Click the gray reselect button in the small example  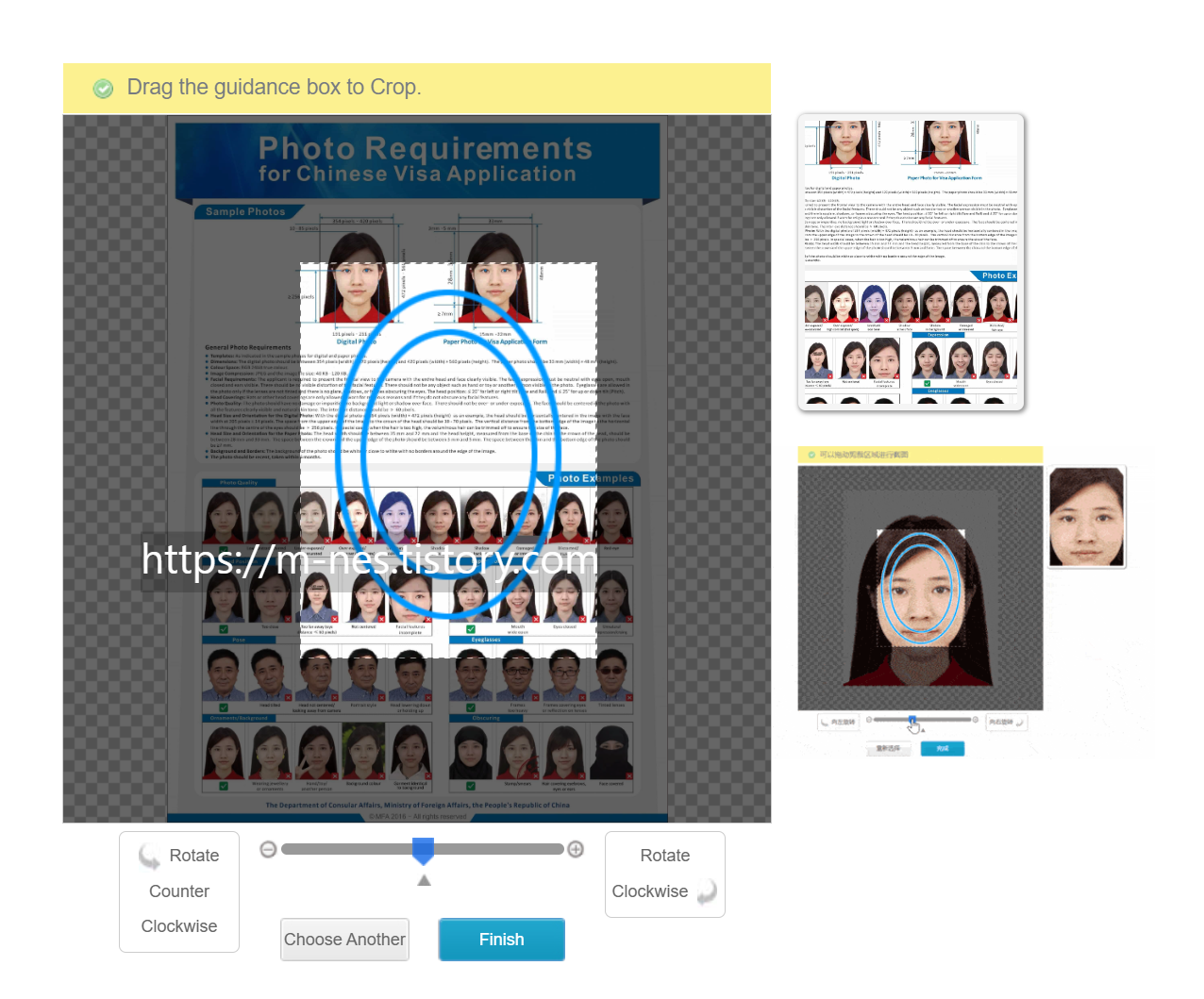point(888,748)
